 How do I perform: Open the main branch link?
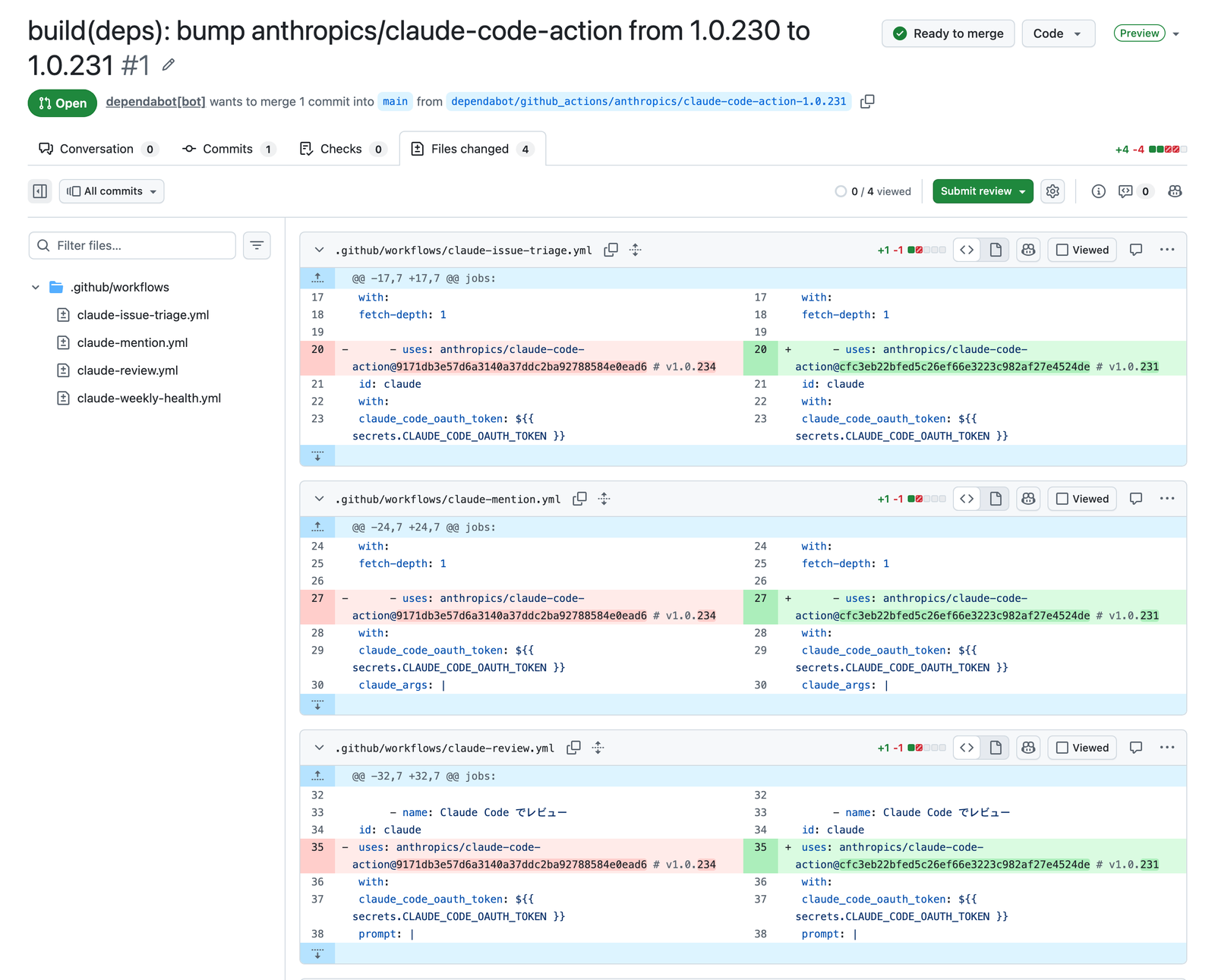tap(395, 102)
